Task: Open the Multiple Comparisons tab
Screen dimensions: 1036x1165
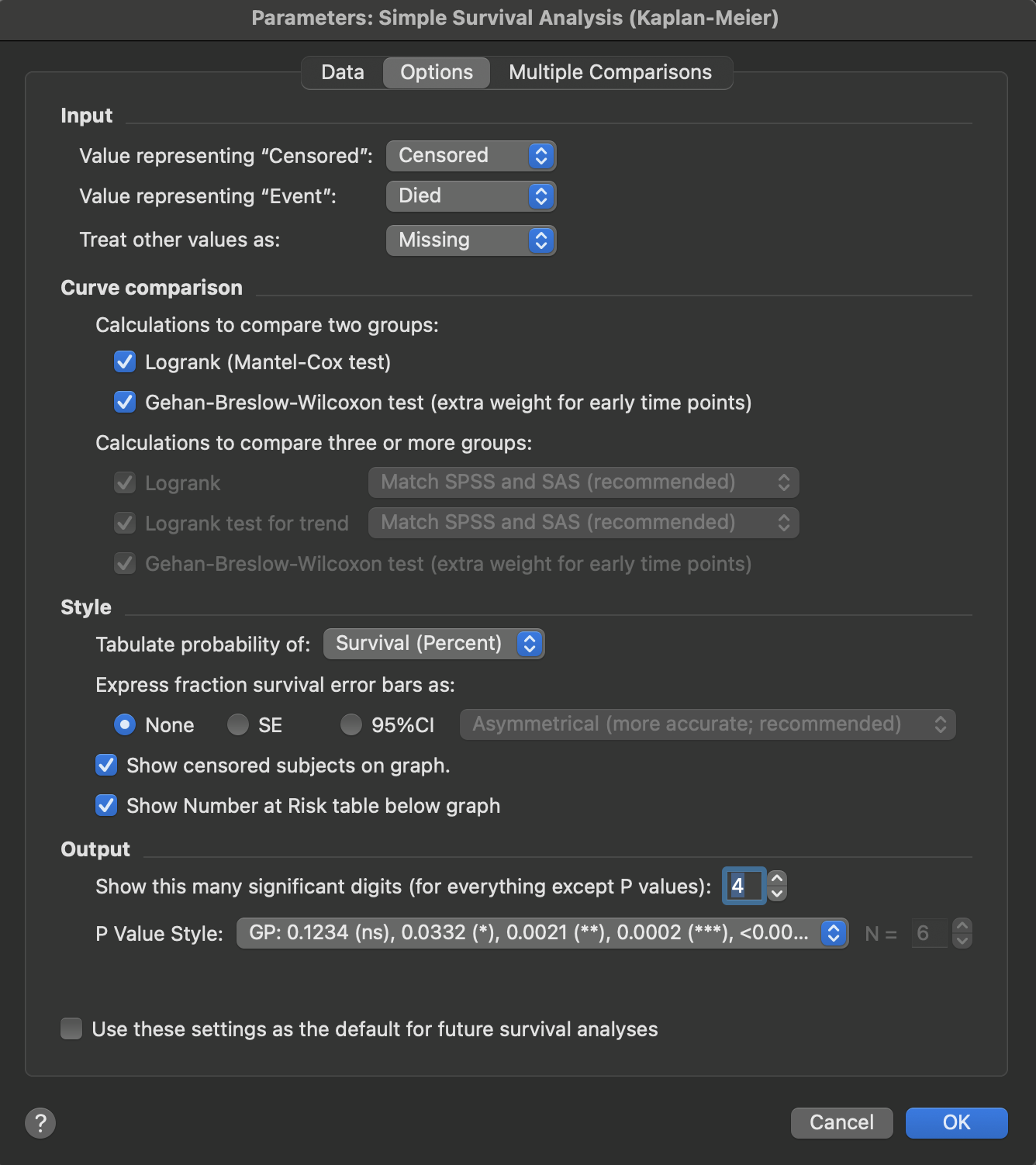Action: pyautogui.click(x=610, y=73)
